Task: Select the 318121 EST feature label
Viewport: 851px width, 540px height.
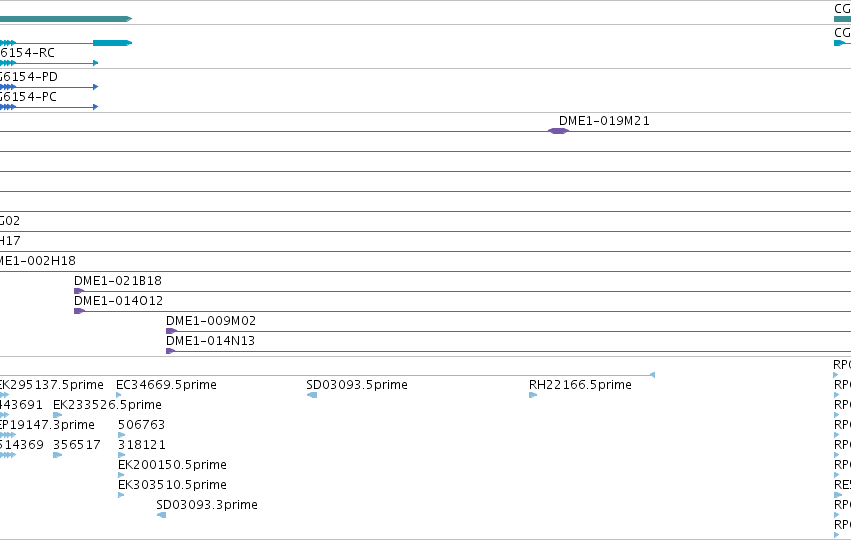Action: (142, 444)
